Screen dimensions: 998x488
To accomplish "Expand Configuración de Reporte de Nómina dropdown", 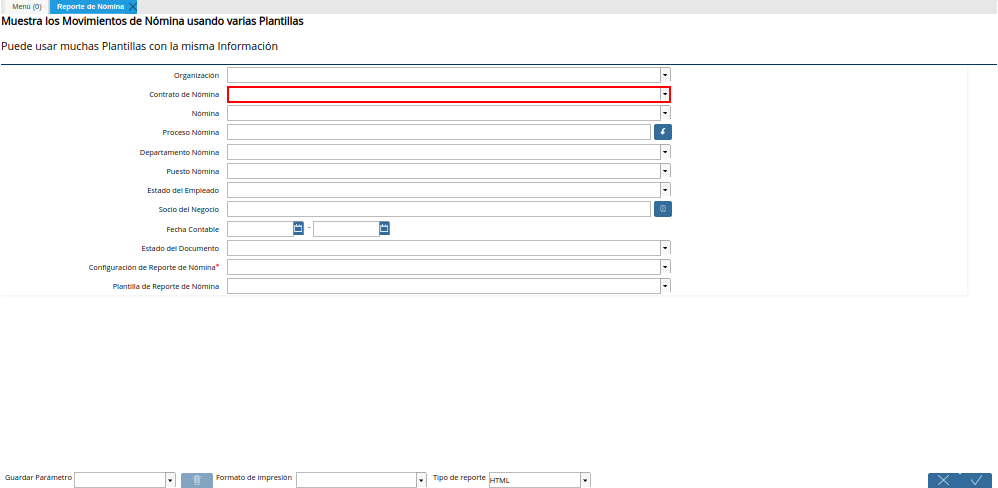I will [x=665, y=267].
